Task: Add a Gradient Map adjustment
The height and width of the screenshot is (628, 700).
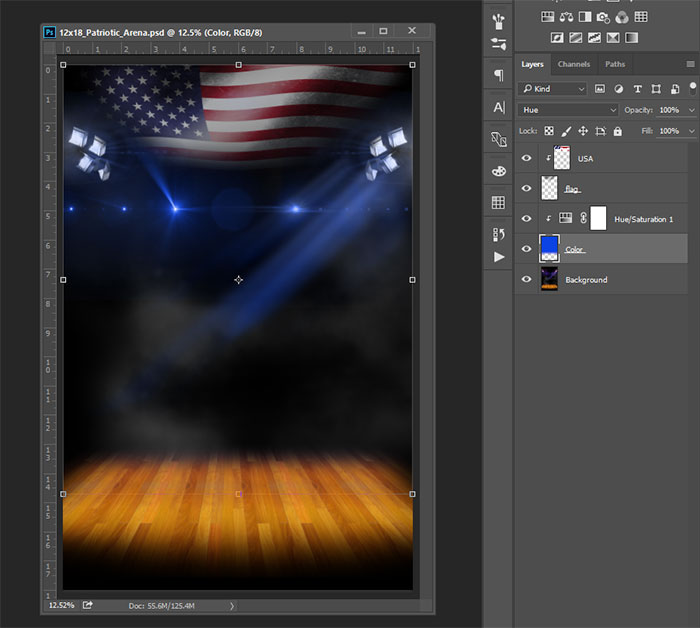Action: (x=631, y=38)
